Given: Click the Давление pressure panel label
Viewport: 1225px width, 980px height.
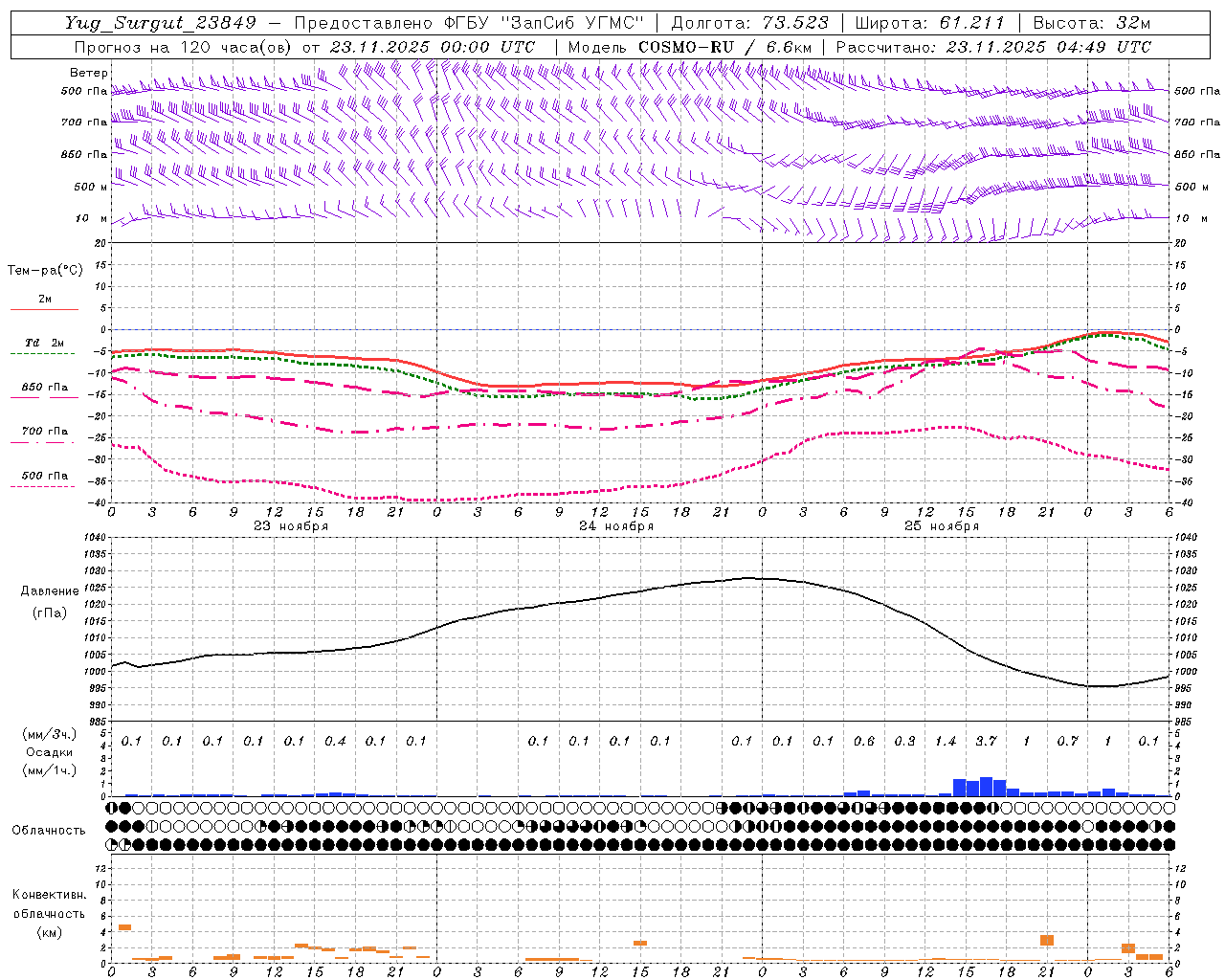Looking at the screenshot, I should pos(50,591).
